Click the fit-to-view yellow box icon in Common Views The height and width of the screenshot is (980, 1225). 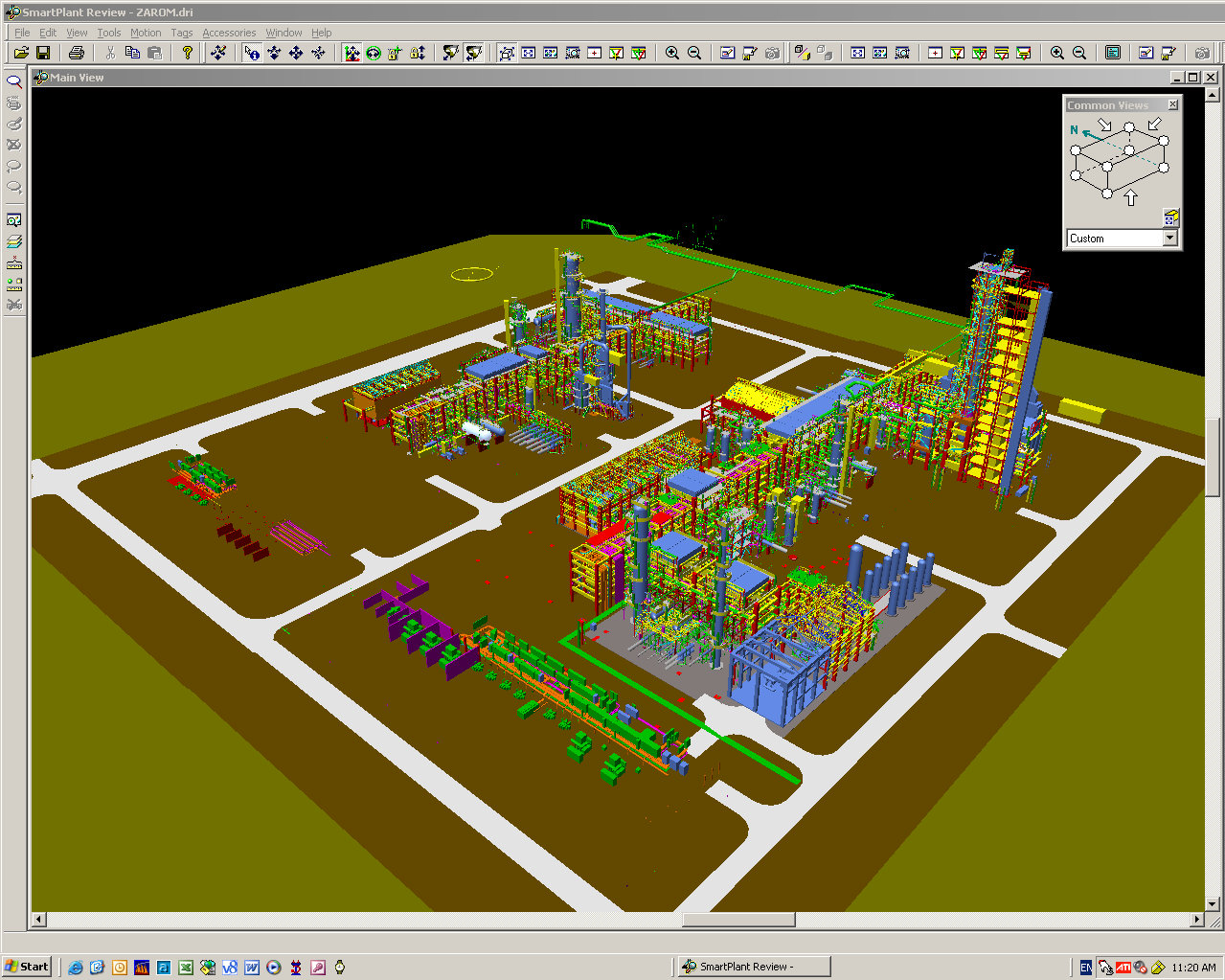(x=1169, y=217)
